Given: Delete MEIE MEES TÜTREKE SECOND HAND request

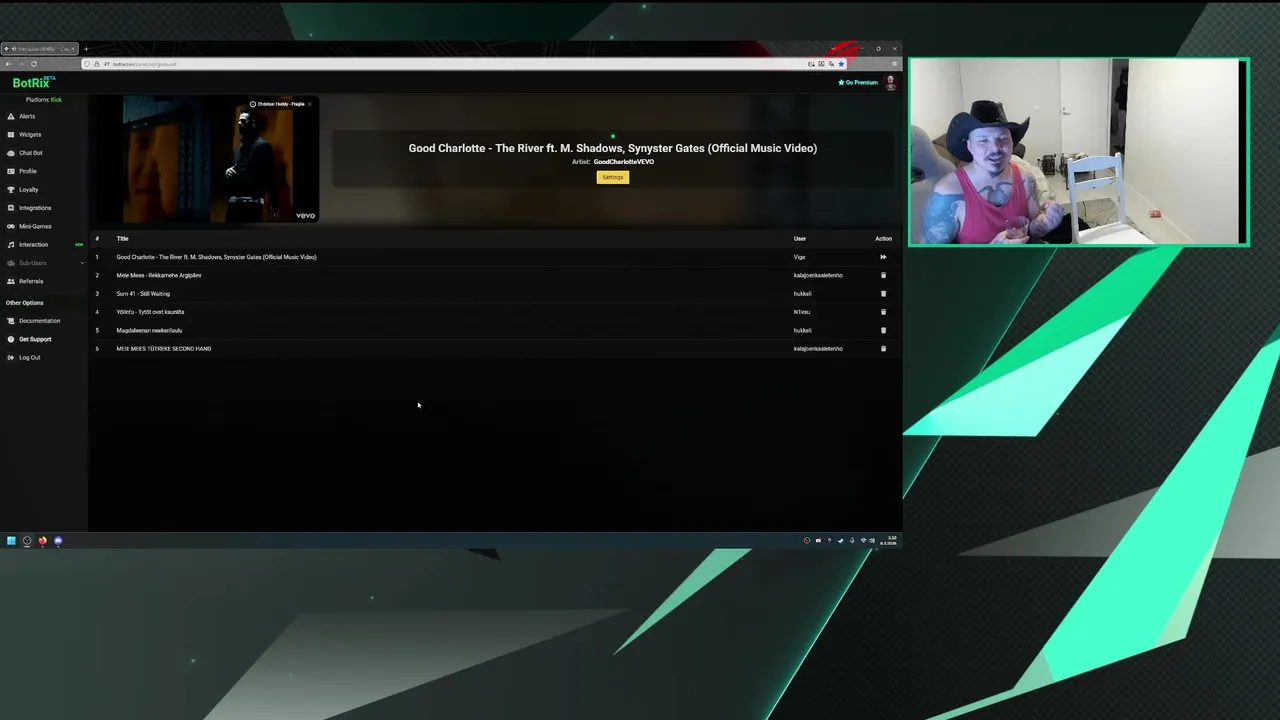Looking at the screenshot, I should point(883,349).
